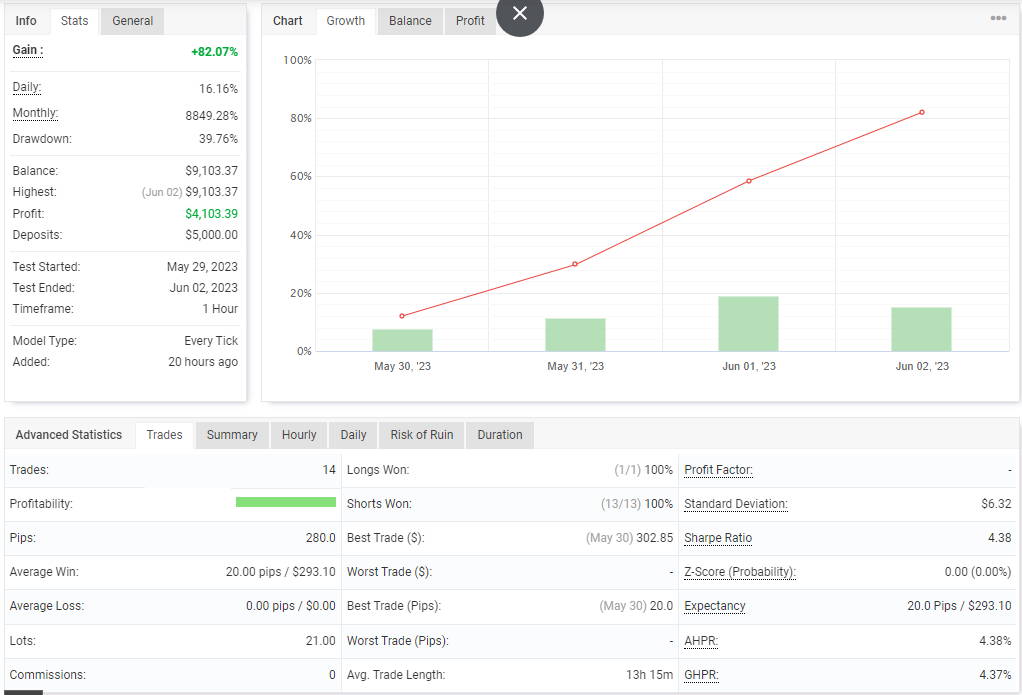Switch to the Stats tab
This screenshot has height=695, width=1022.
[x=74, y=21]
